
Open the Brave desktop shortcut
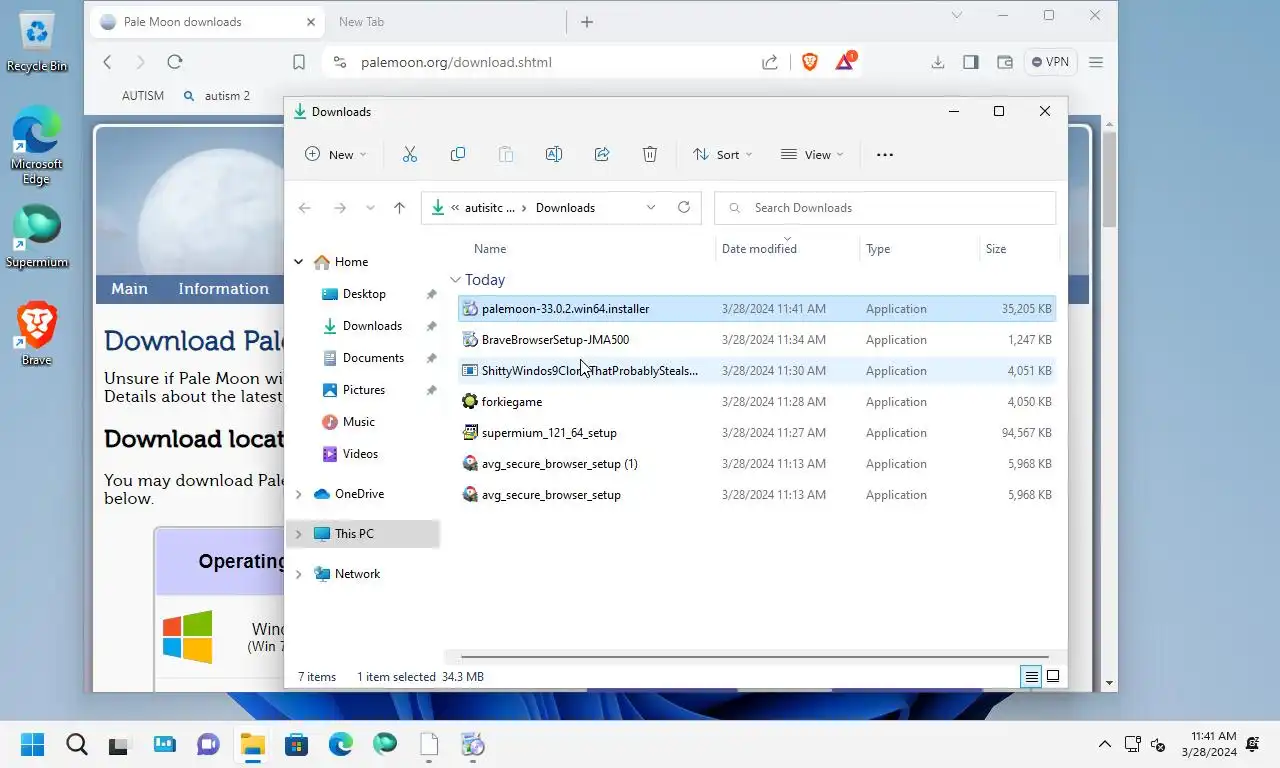[36, 334]
